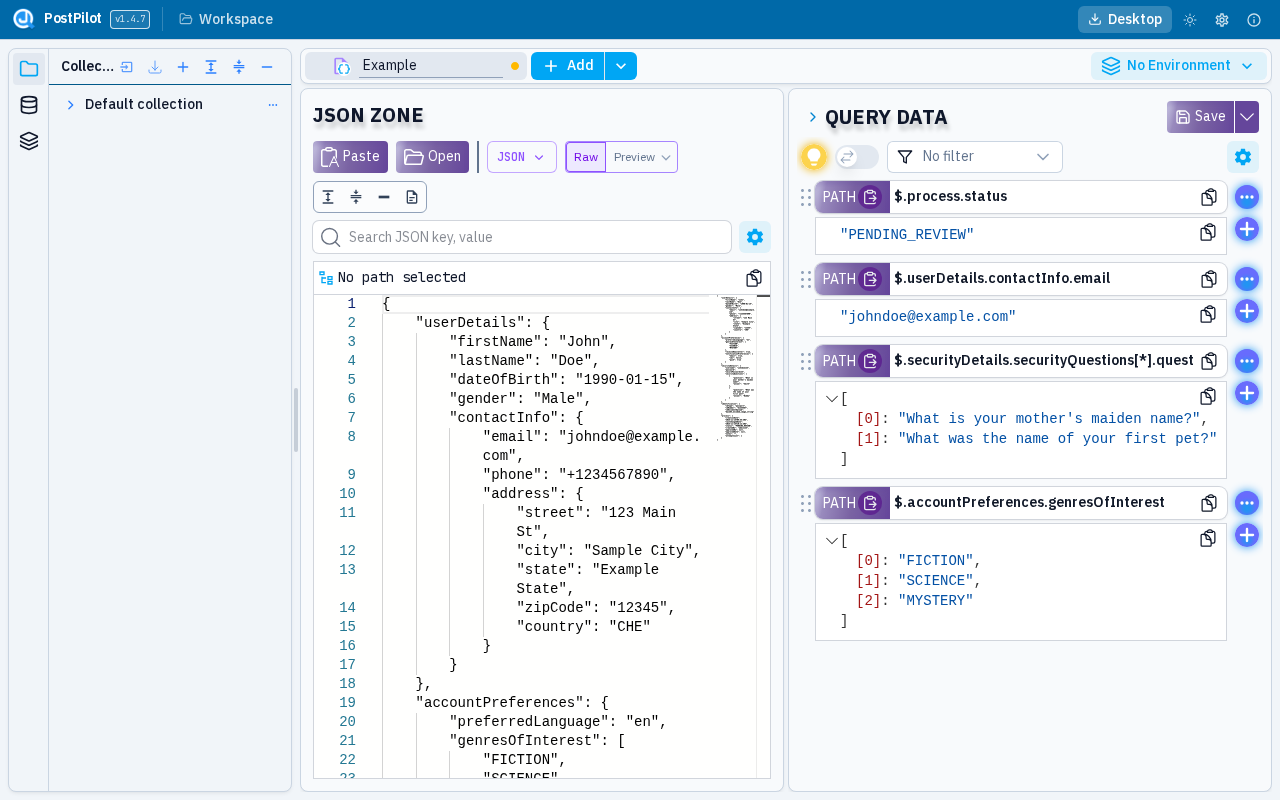
Task: Expand the Default collection tree item
Action: tap(71, 105)
